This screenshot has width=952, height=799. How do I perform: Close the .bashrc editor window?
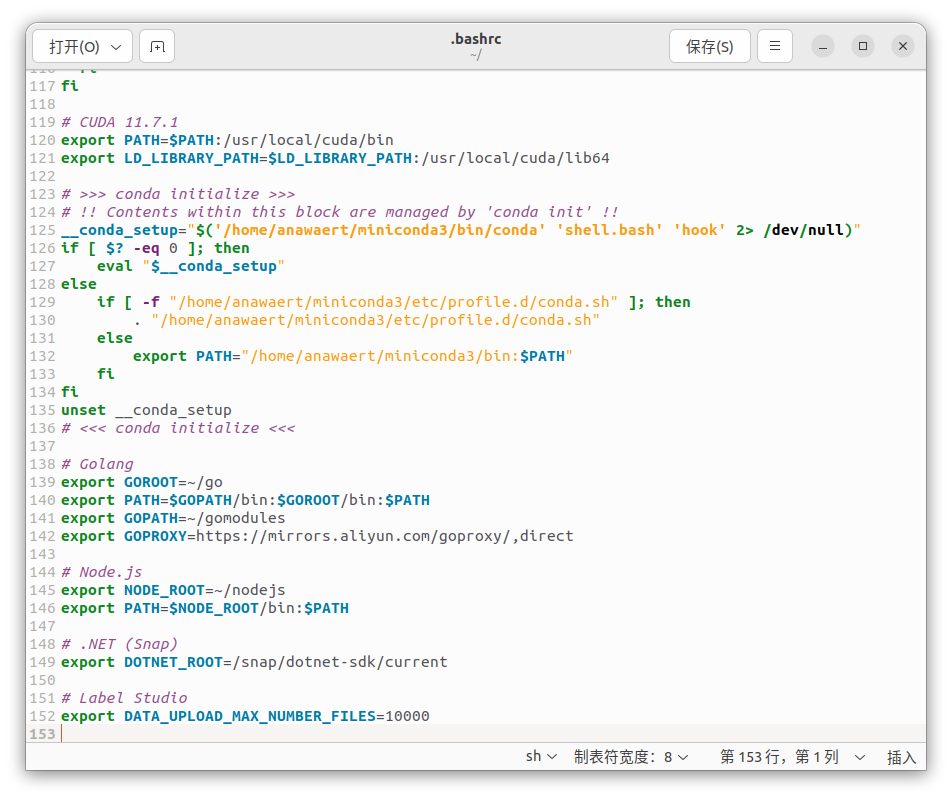click(x=903, y=46)
